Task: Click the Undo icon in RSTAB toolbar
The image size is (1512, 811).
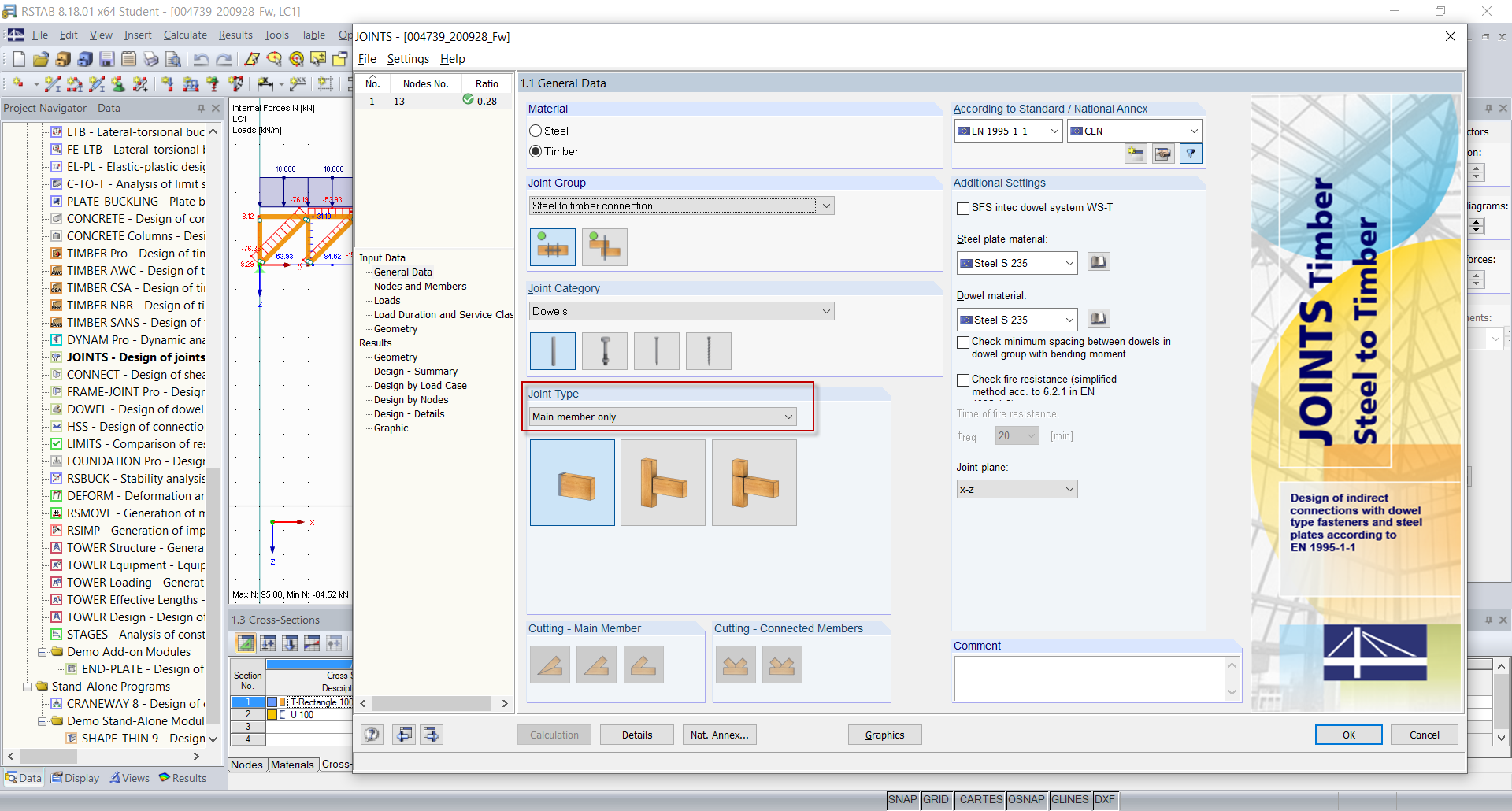Action: [201, 59]
